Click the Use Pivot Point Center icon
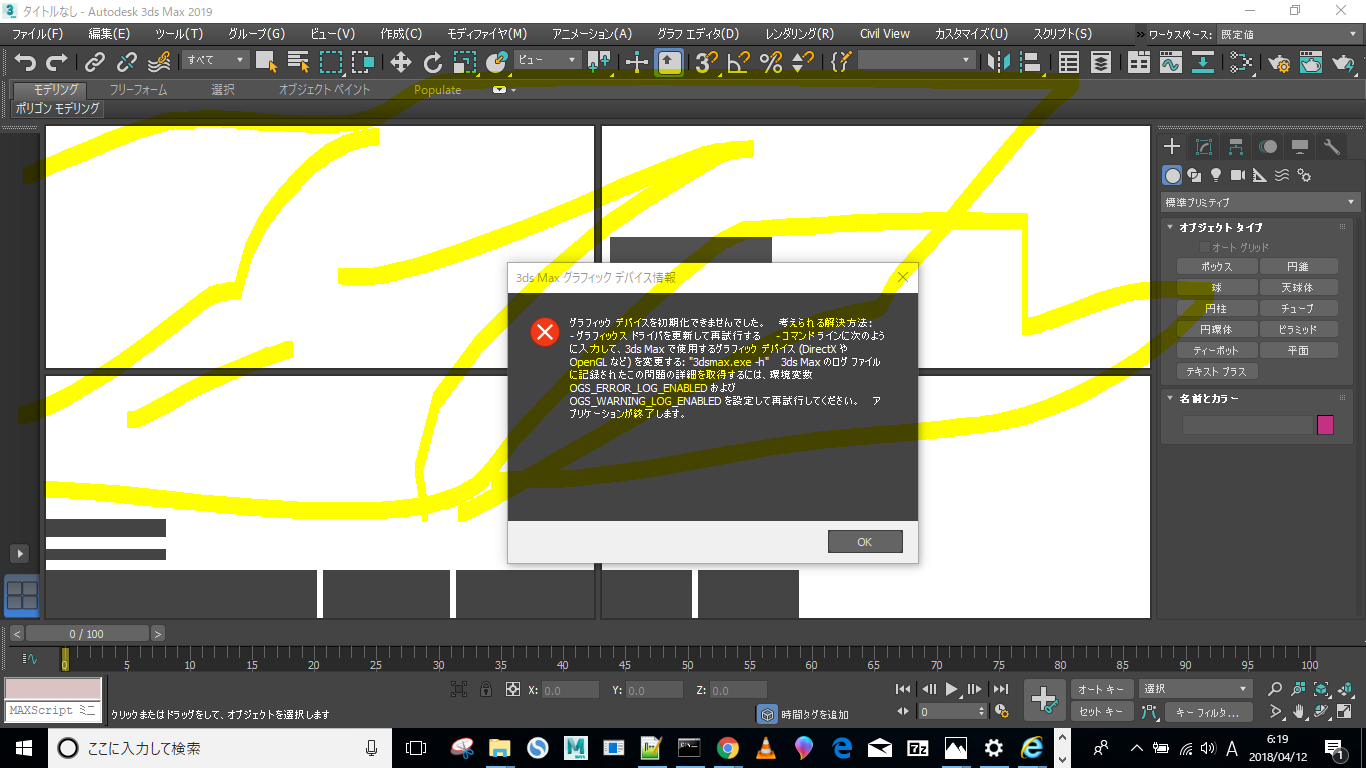The height and width of the screenshot is (768, 1366). coord(600,62)
